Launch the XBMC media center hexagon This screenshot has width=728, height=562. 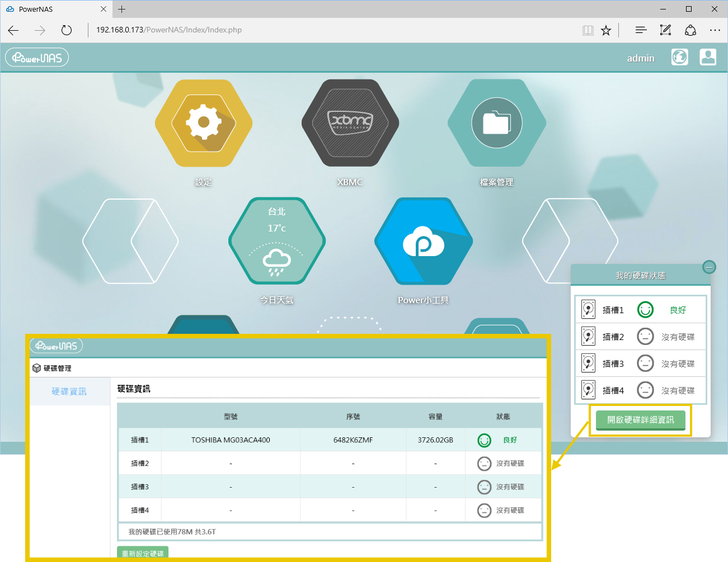(x=350, y=124)
